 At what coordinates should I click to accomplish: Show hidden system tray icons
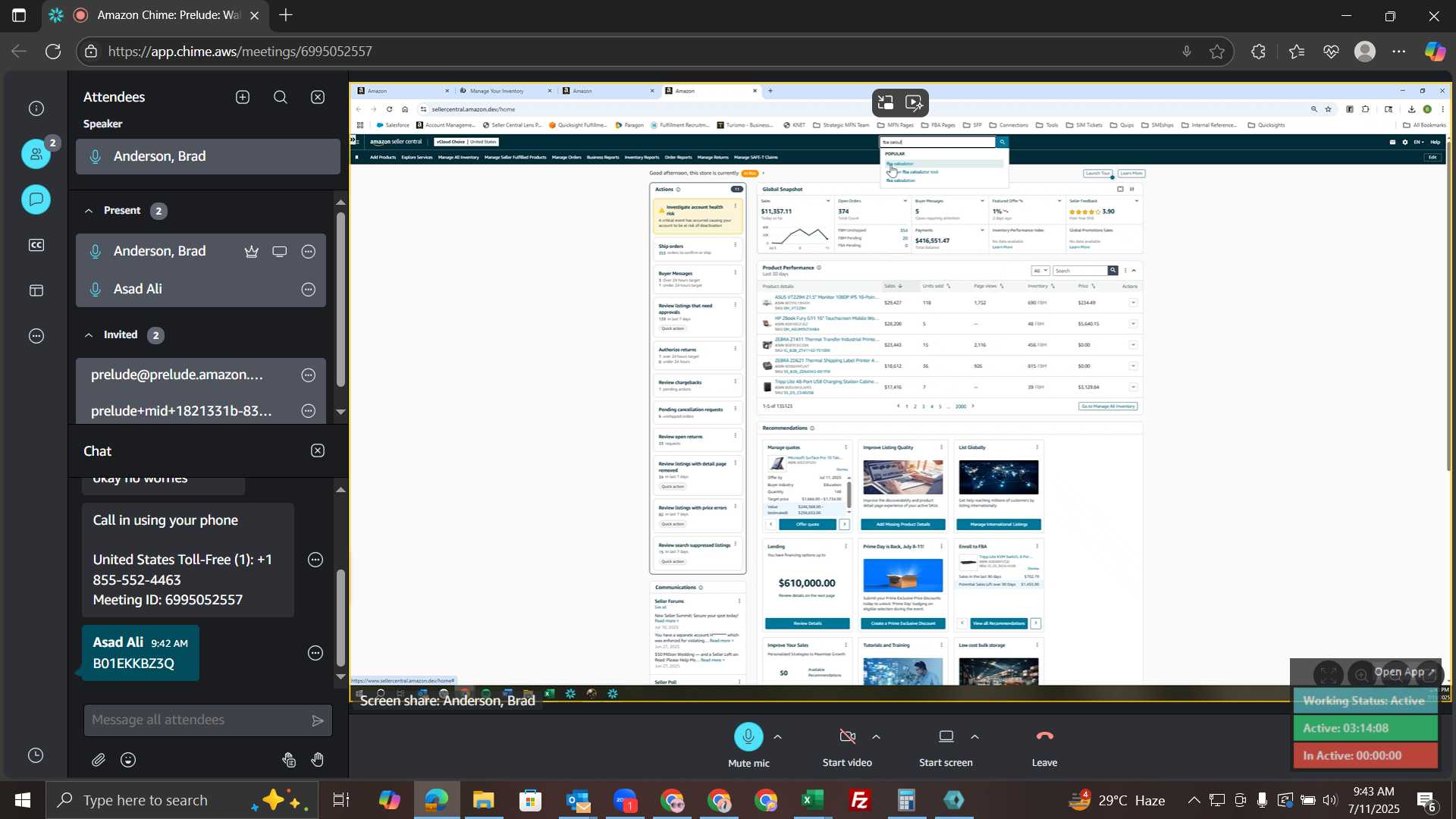(x=1194, y=800)
